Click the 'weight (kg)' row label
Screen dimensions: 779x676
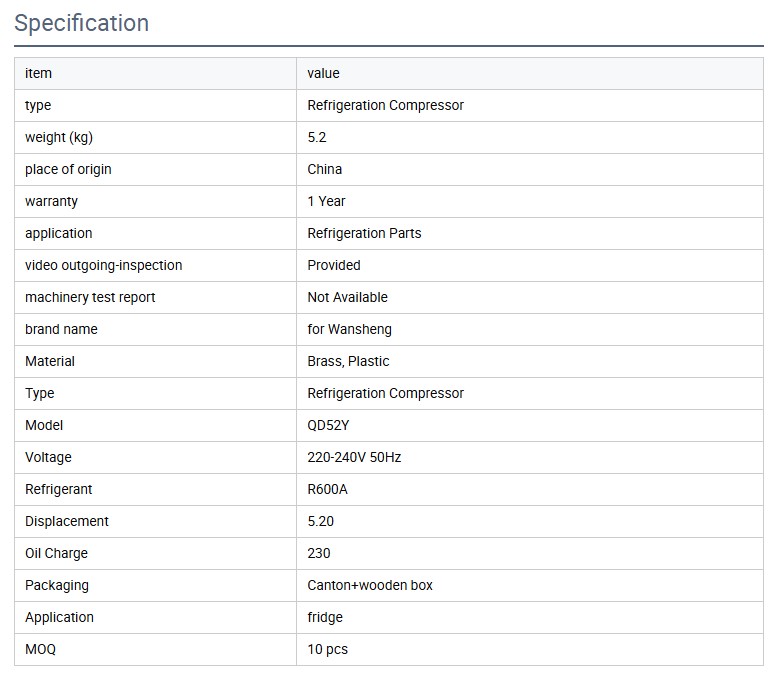(59, 137)
